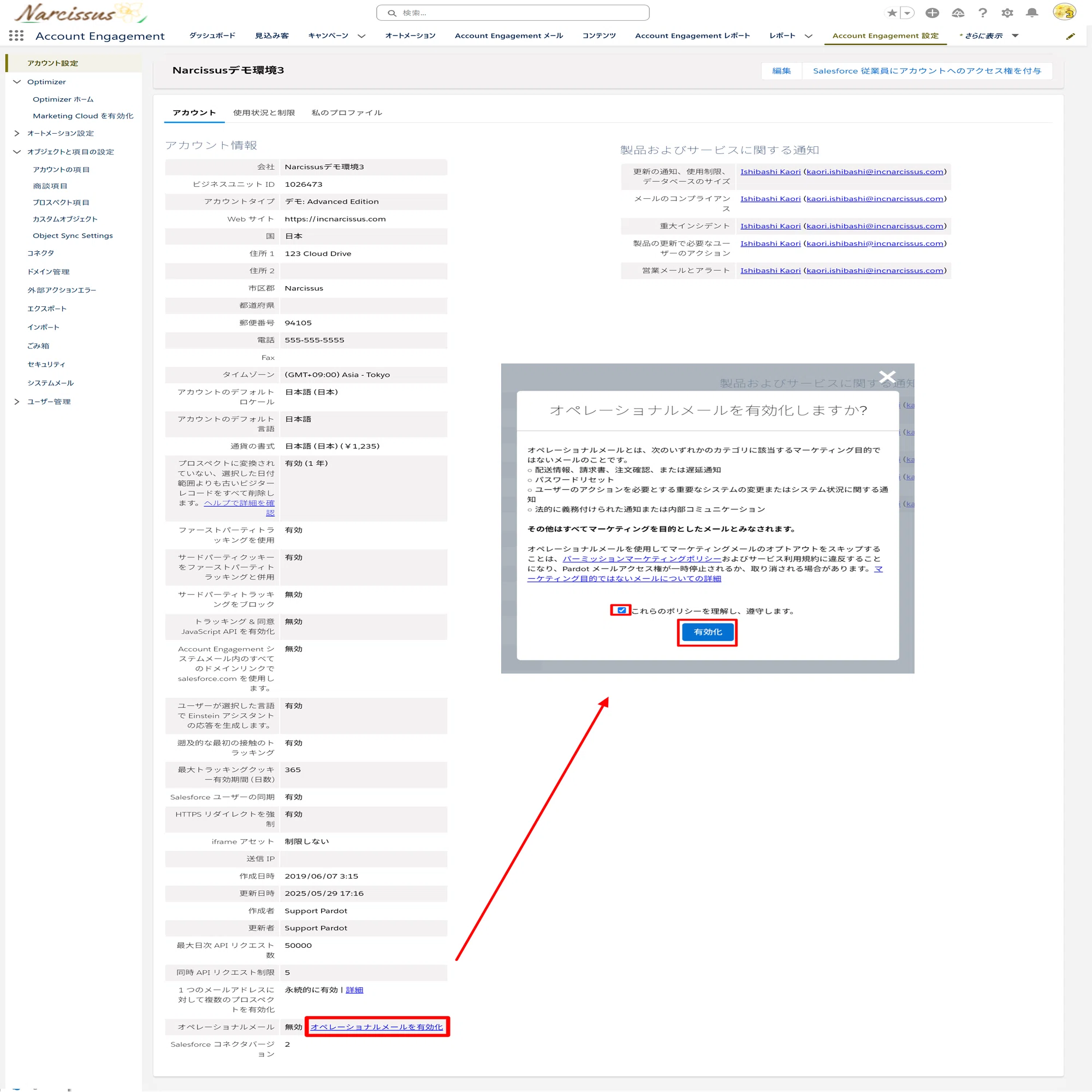This screenshot has height=1092, width=1092.
Task: Open マーケティング目的ではないメールについての詳細 link
Action: pyautogui.click(x=624, y=578)
